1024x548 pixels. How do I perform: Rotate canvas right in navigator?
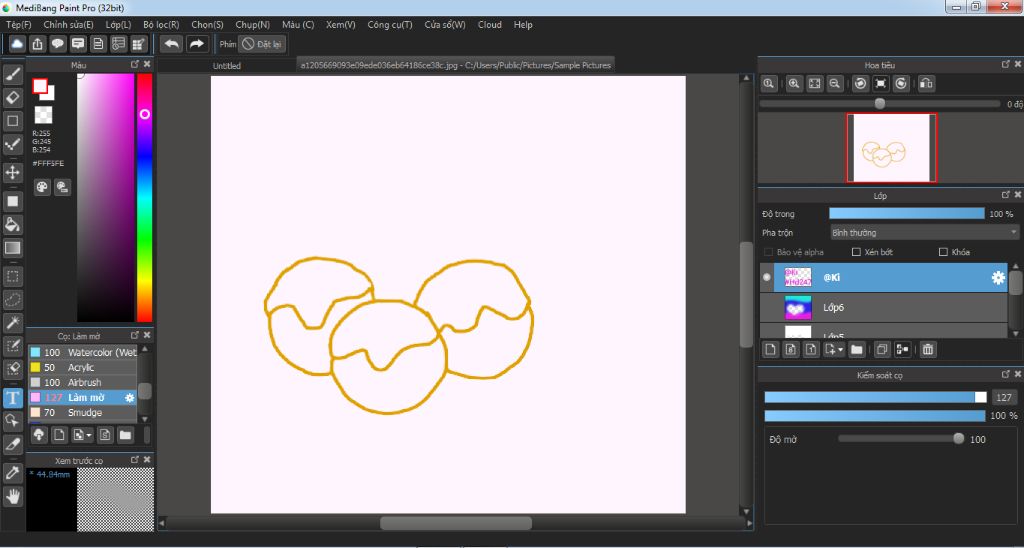901,84
